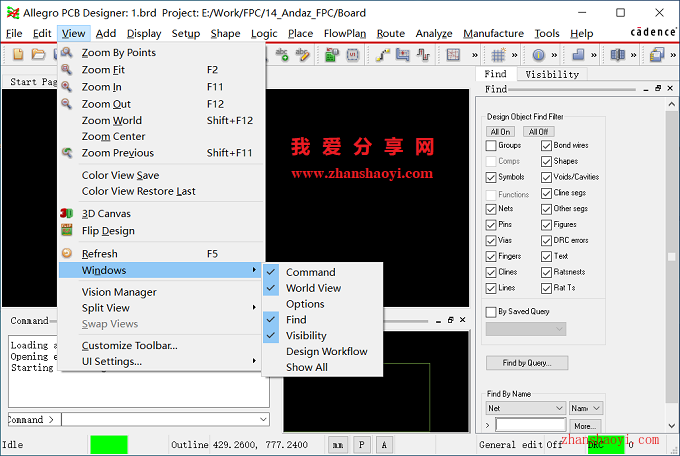Click the Edit Text (abc pencil) icon
Screen dimensions: 680x456
click(302, 55)
